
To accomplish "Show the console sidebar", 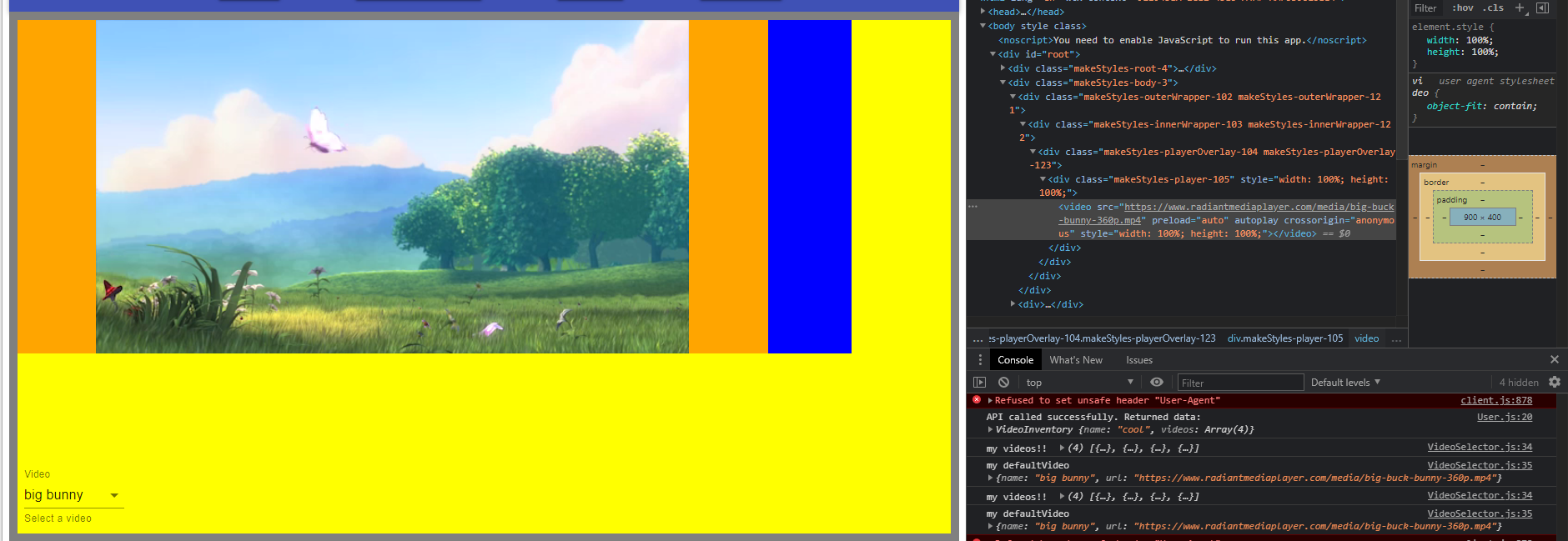I will (980, 383).
